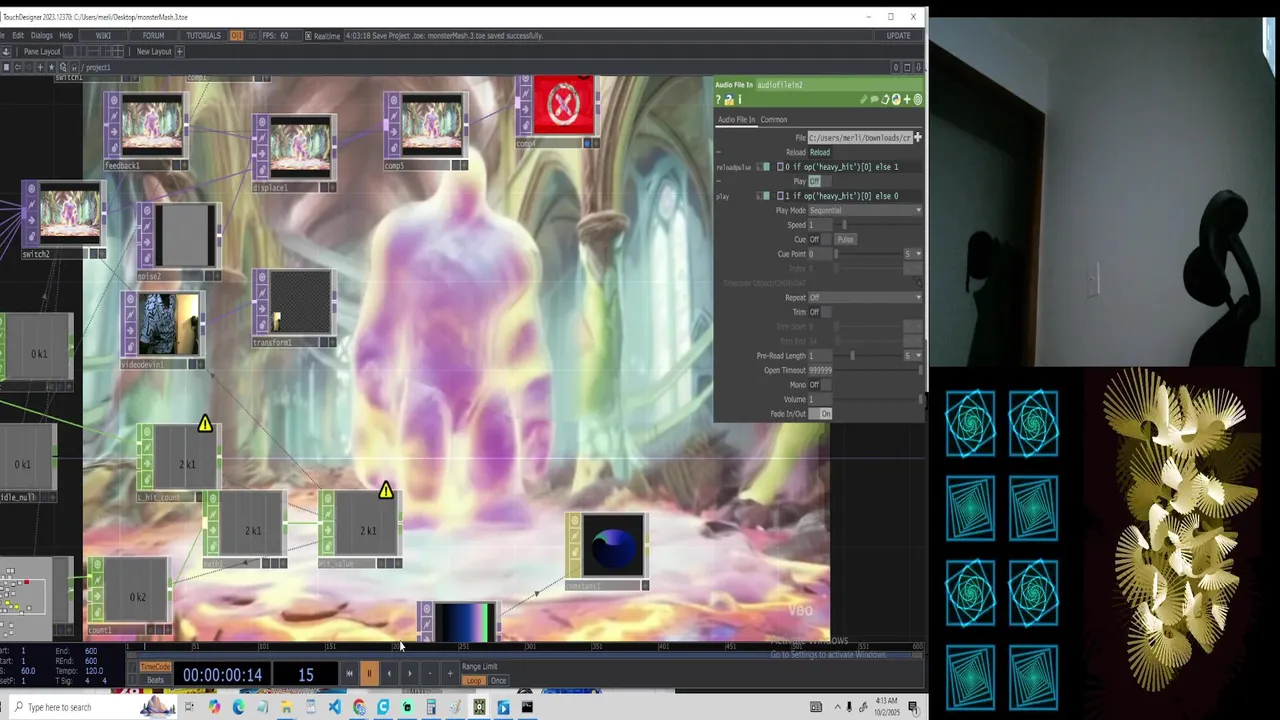The image size is (1280, 720).
Task: Click the plus icon in parameter header
Action: pos(907,100)
